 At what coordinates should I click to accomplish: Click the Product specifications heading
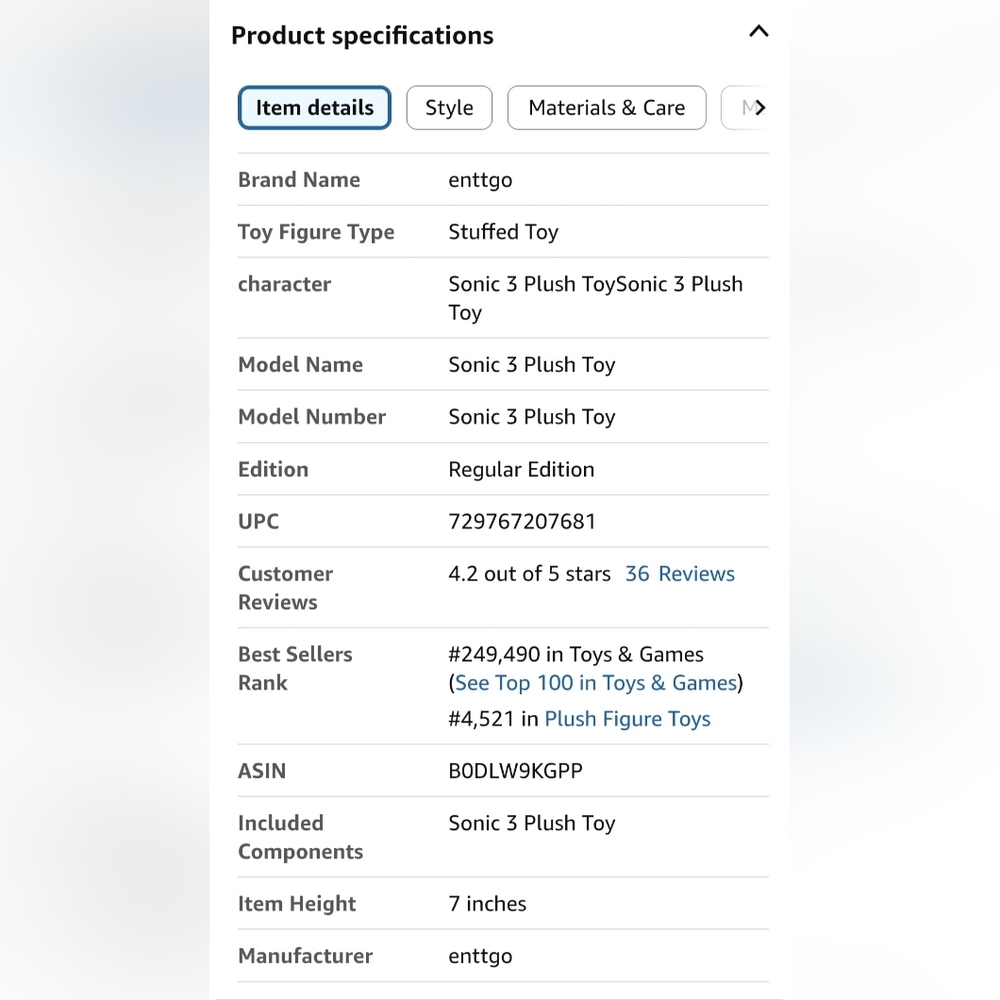click(362, 35)
